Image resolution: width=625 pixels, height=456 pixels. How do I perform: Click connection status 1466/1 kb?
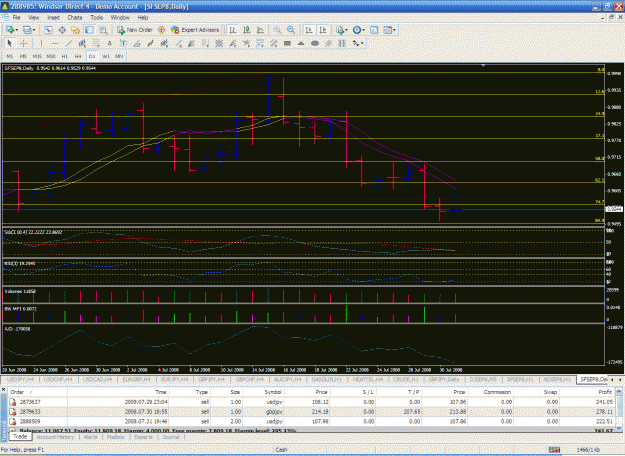(588, 450)
